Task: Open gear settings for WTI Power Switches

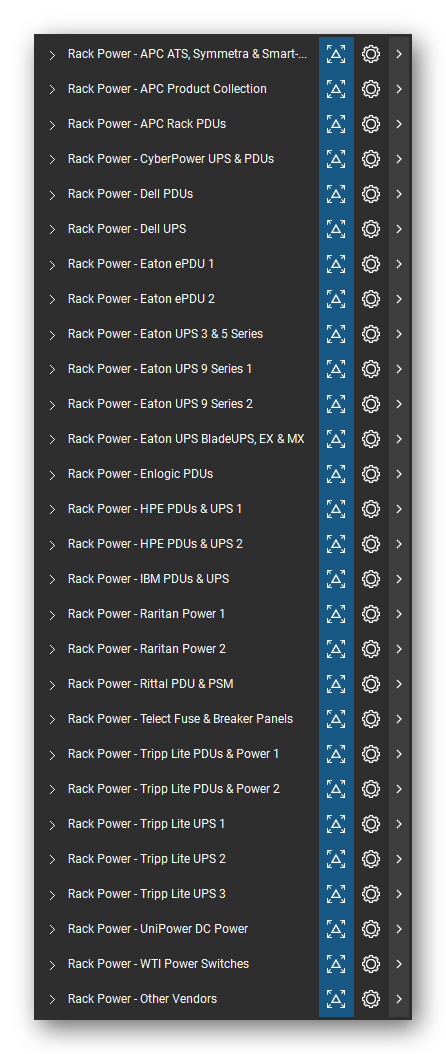Action: coord(371,964)
